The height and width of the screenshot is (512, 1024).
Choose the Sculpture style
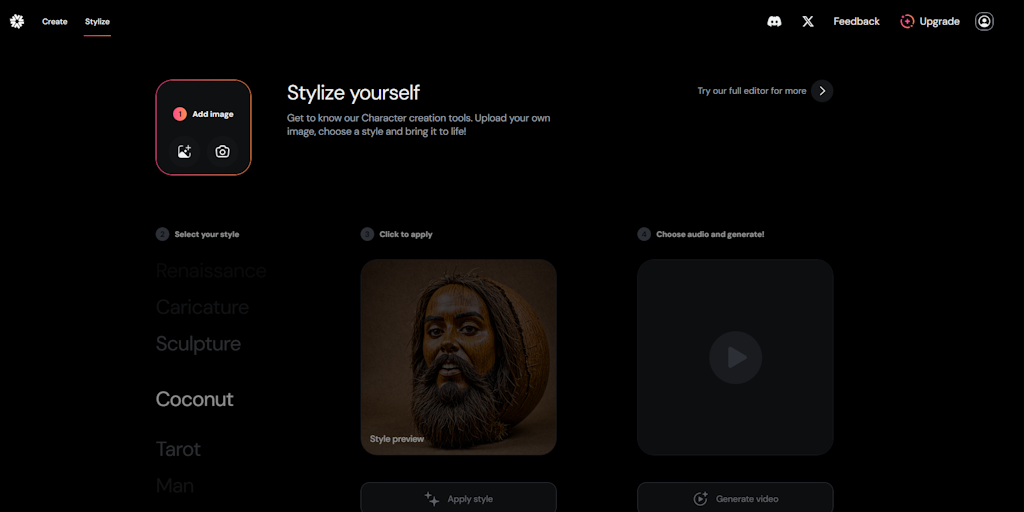[x=198, y=344]
